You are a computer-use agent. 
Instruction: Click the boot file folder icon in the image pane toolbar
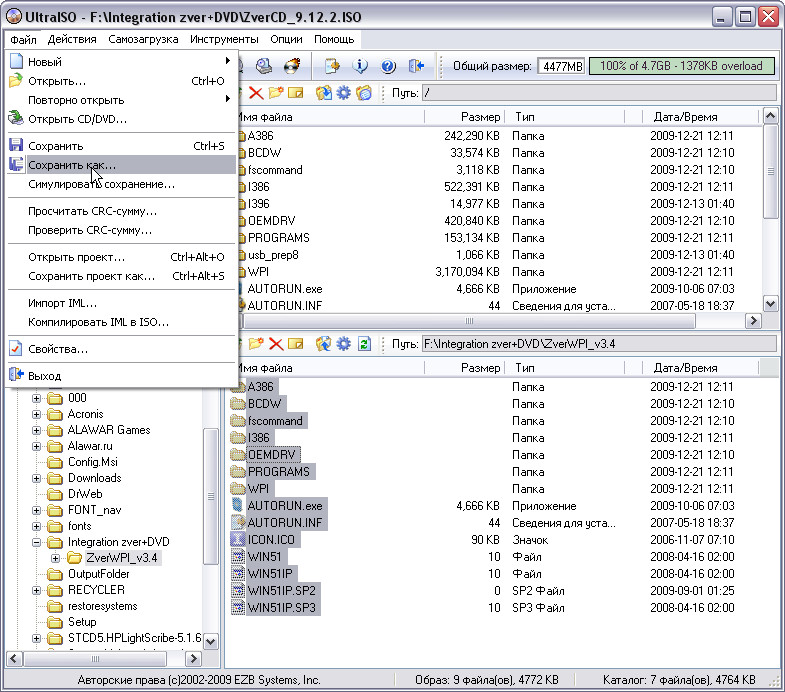pyautogui.click(x=364, y=93)
